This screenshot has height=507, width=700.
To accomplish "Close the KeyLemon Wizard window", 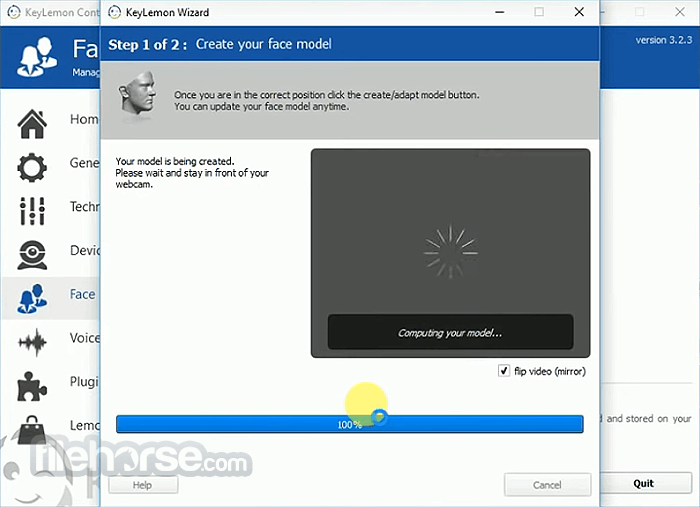I will pyautogui.click(x=579, y=12).
